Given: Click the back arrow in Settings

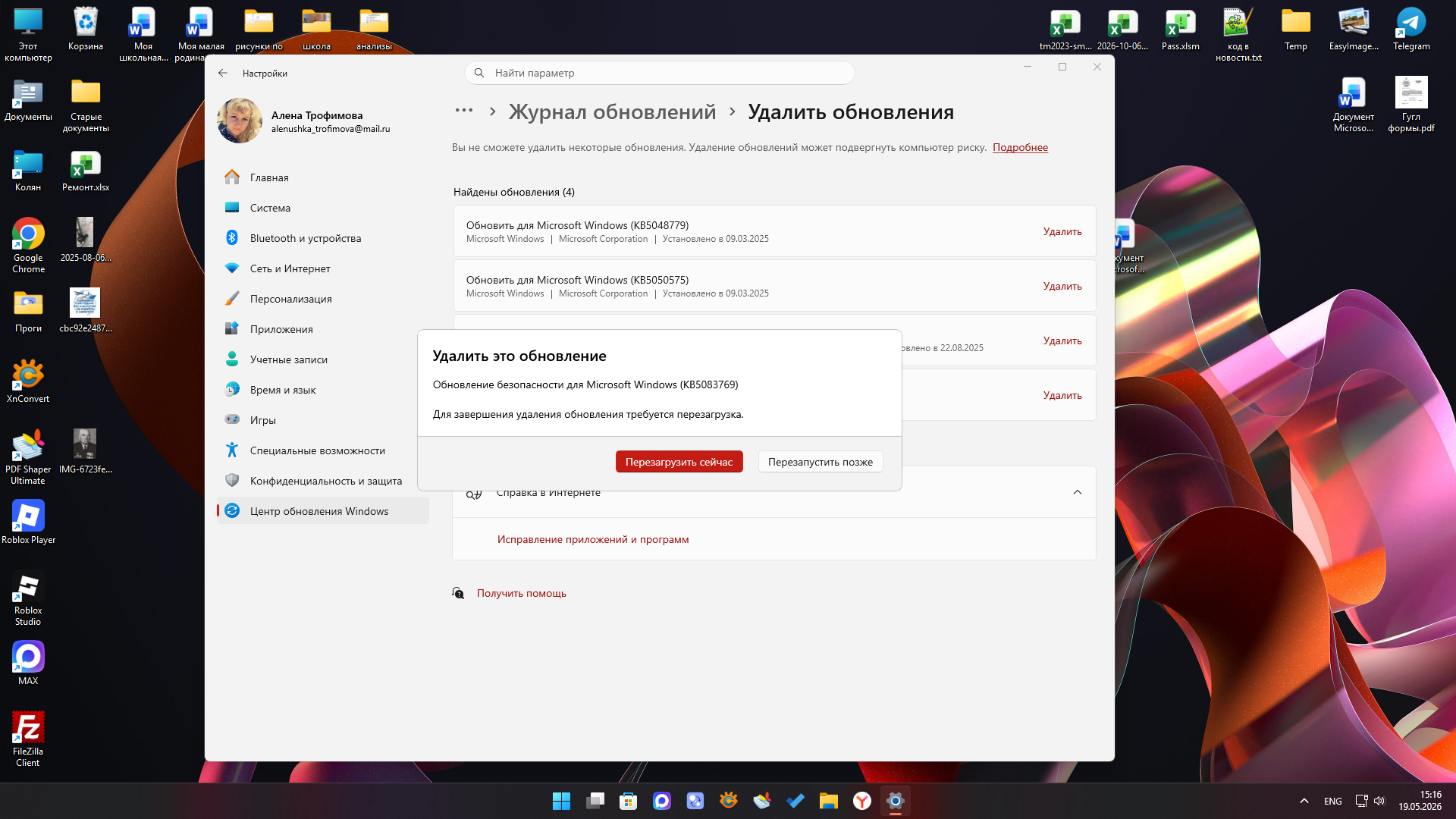Looking at the screenshot, I should tap(223, 73).
